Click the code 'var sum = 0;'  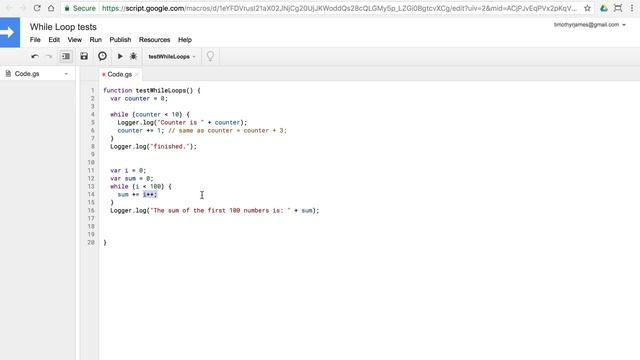131,178
